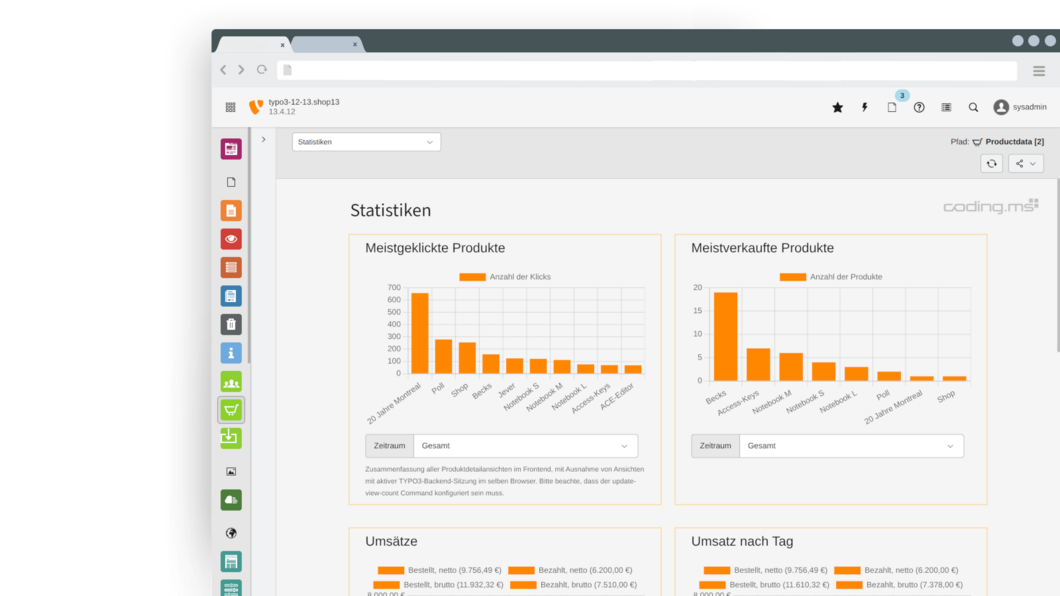Image resolution: width=1060 pixels, height=596 pixels.
Task: Click the help question mark icon
Action: (x=919, y=107)
